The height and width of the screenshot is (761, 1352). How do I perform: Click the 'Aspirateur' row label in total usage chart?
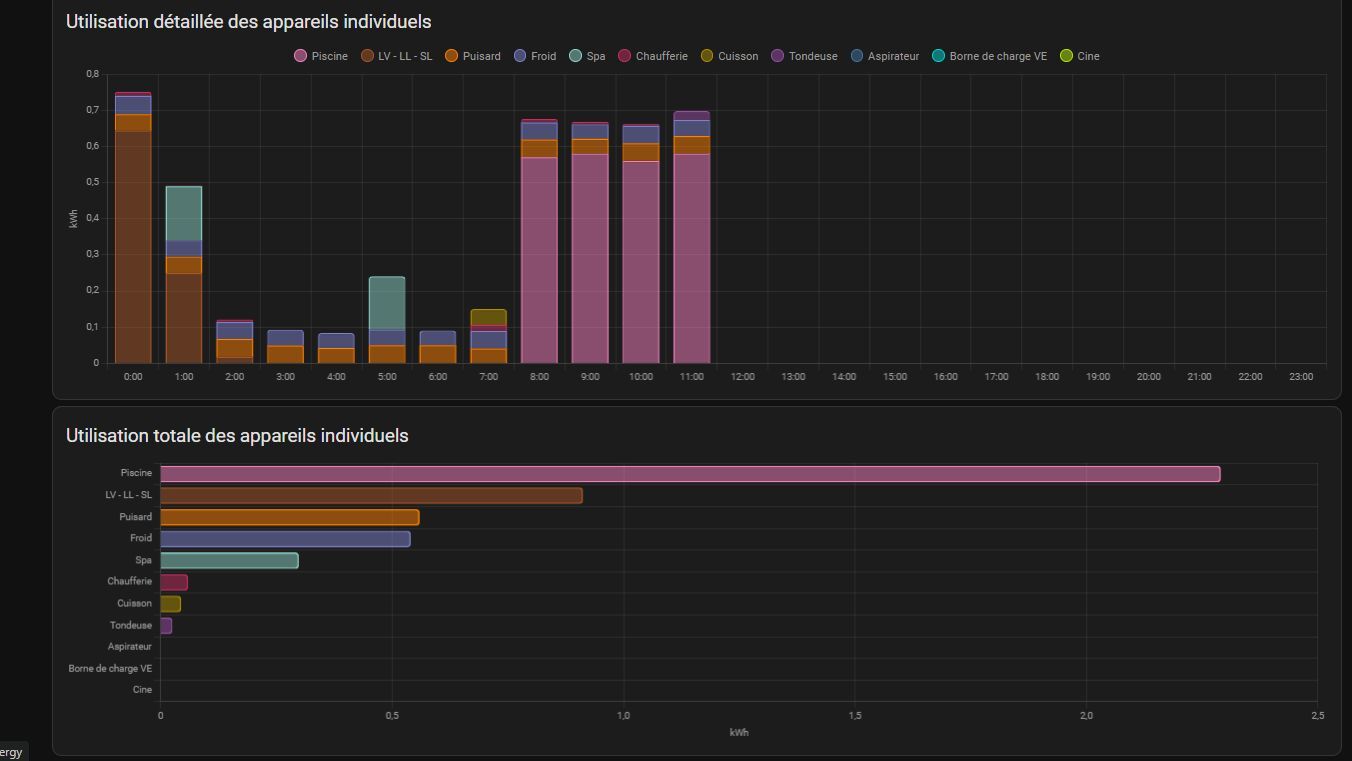tap(130, 647)
